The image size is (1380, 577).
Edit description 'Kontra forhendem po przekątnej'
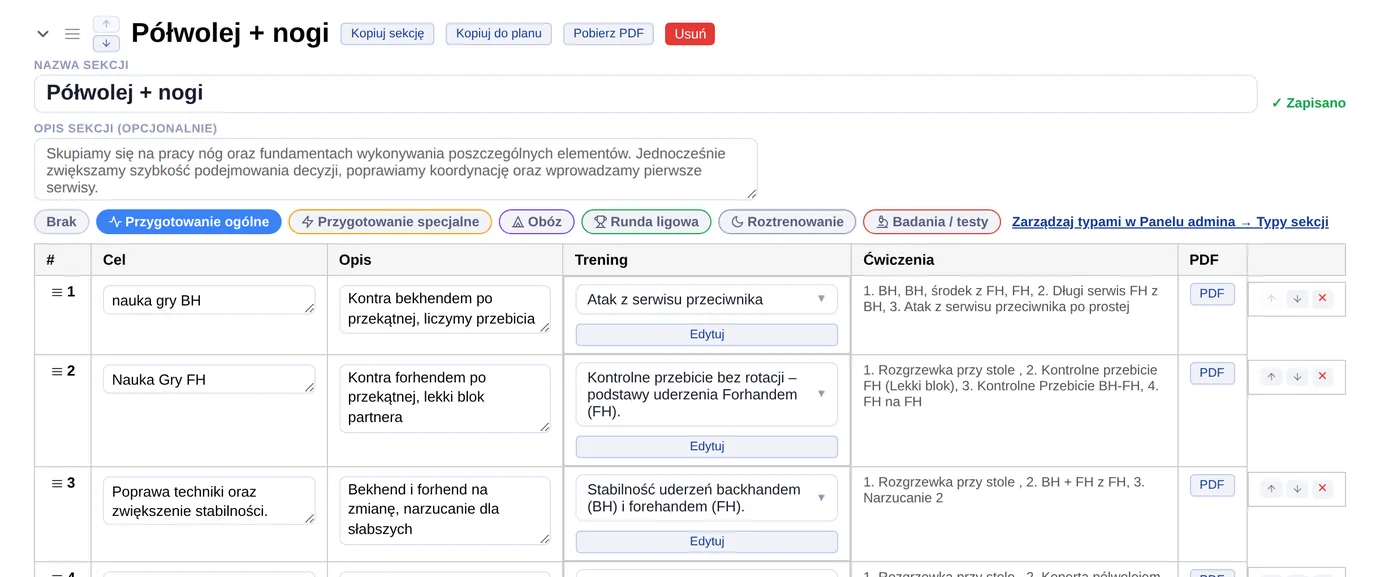pyautogui.click(x=445, y=398)
